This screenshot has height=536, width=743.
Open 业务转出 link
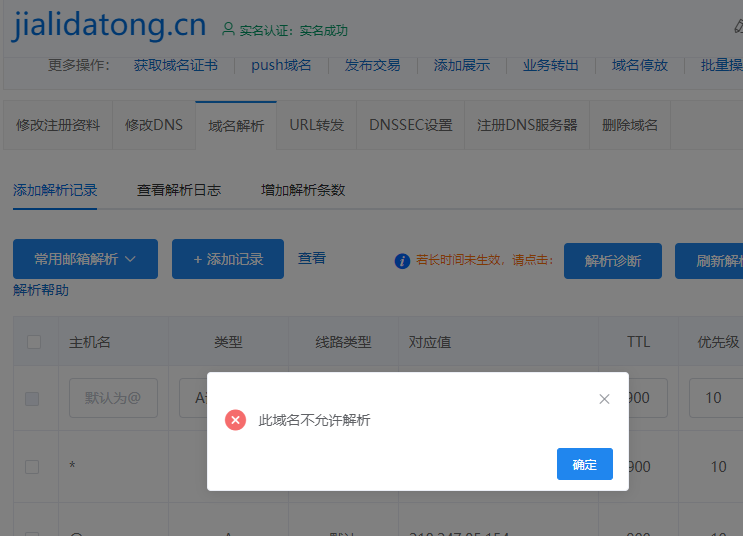pyautogui.click(x=551, y=65)
